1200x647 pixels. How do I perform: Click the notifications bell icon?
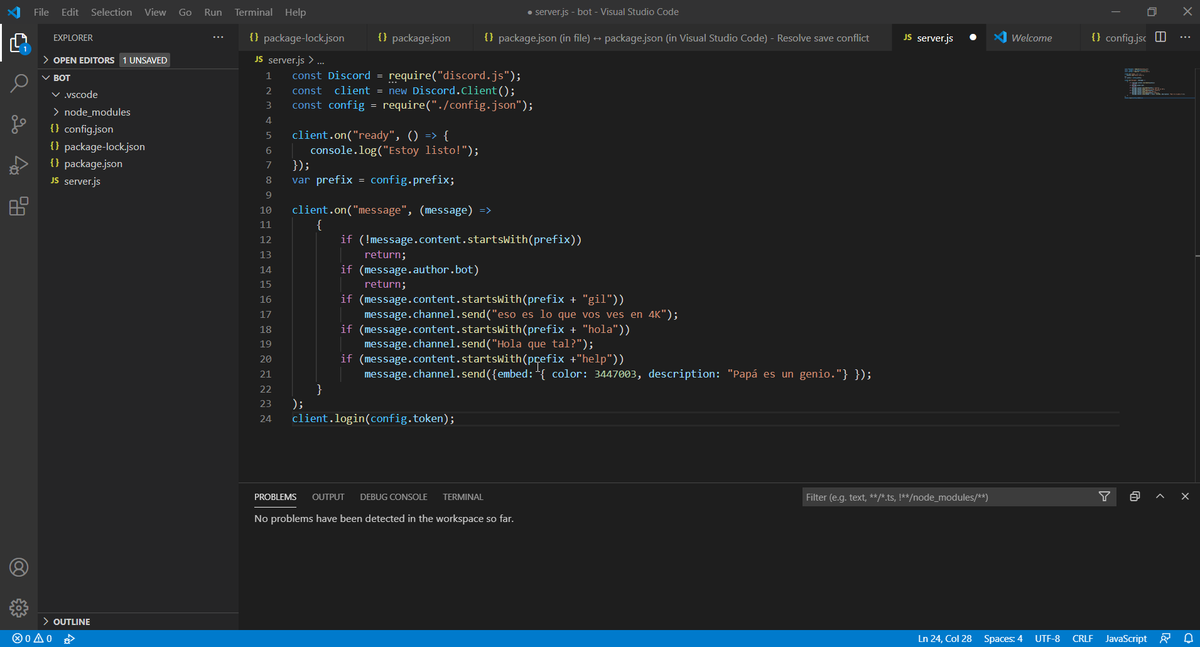1188,639
